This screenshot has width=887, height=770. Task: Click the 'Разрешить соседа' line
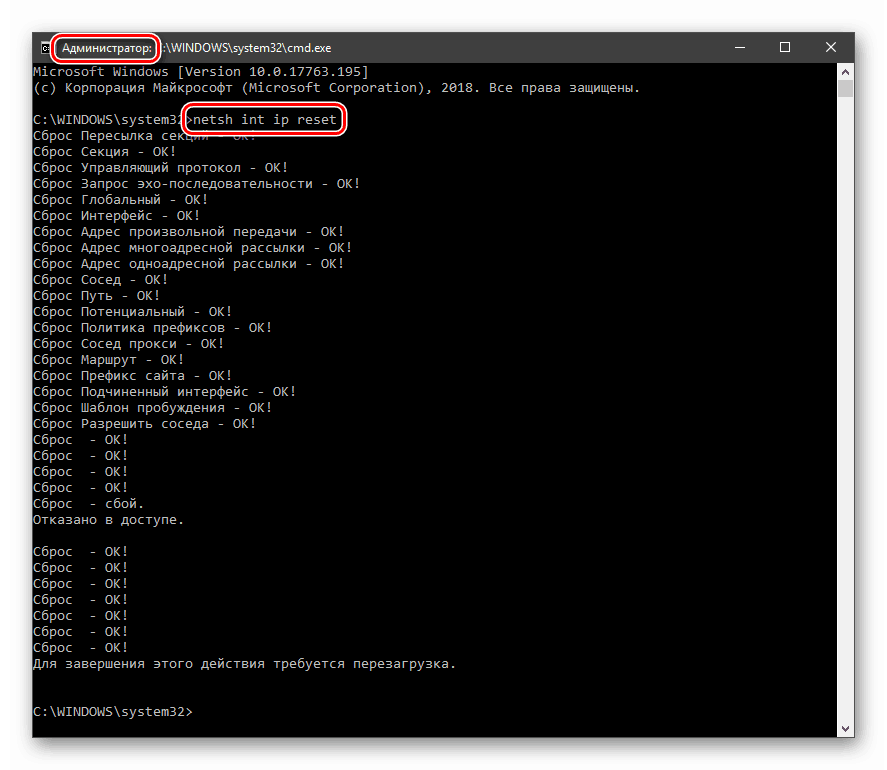pyautogui.click(x=145, y=423)
